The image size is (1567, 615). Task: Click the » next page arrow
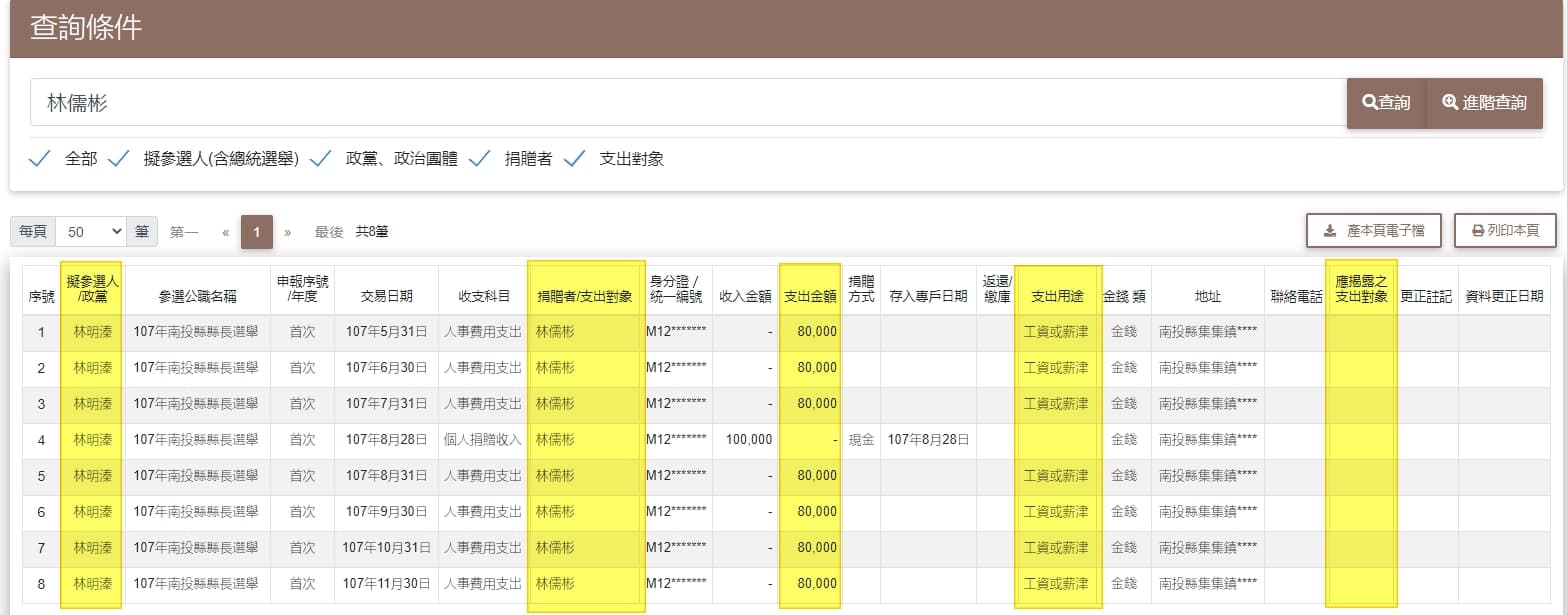[x=288, y=232]
